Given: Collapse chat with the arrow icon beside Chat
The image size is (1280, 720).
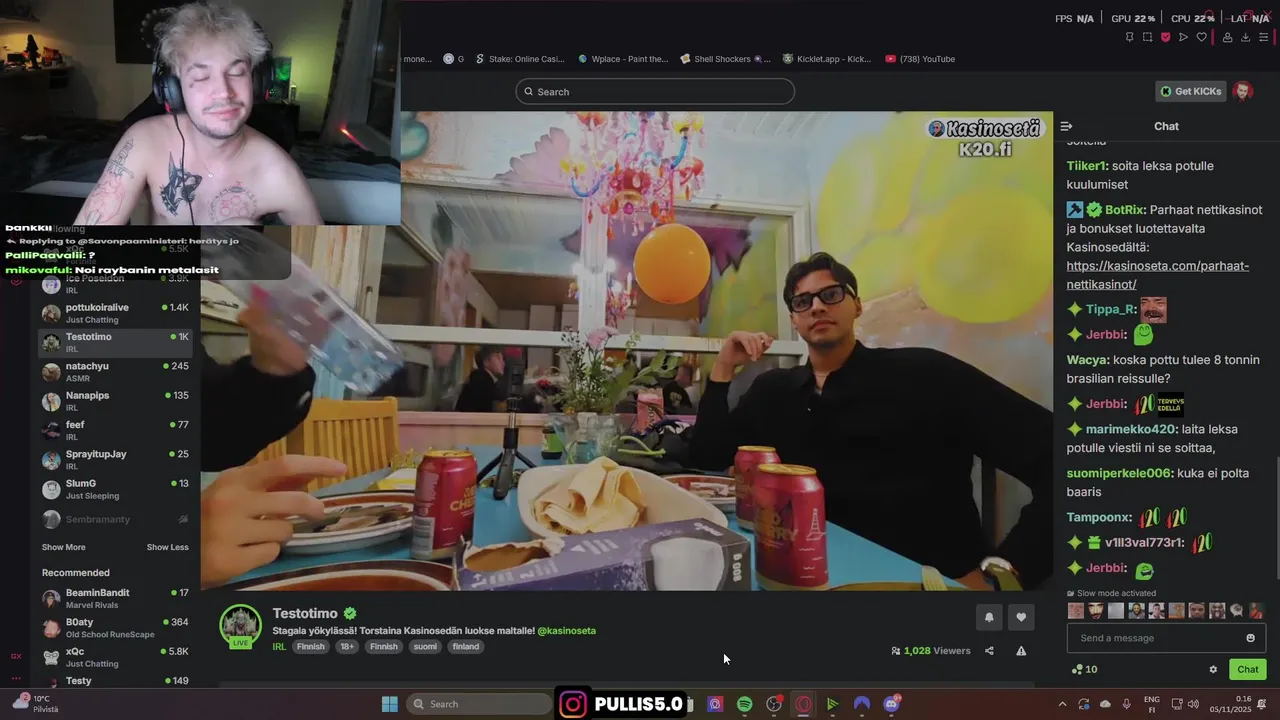Looking at the screenshot, I should 1066,126.
